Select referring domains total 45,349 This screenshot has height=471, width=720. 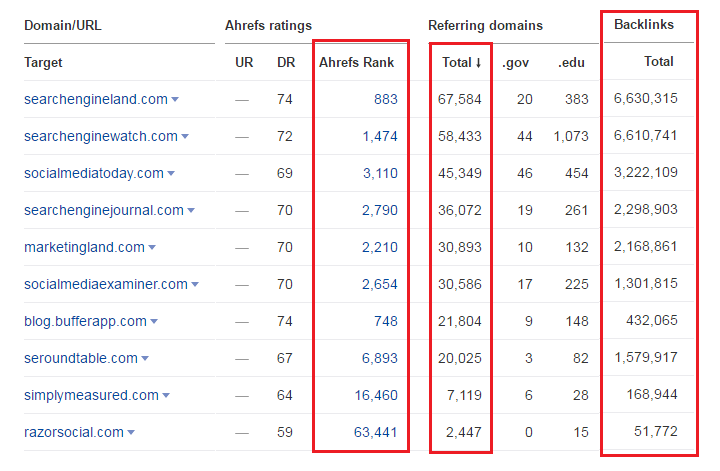pos(460,173)
